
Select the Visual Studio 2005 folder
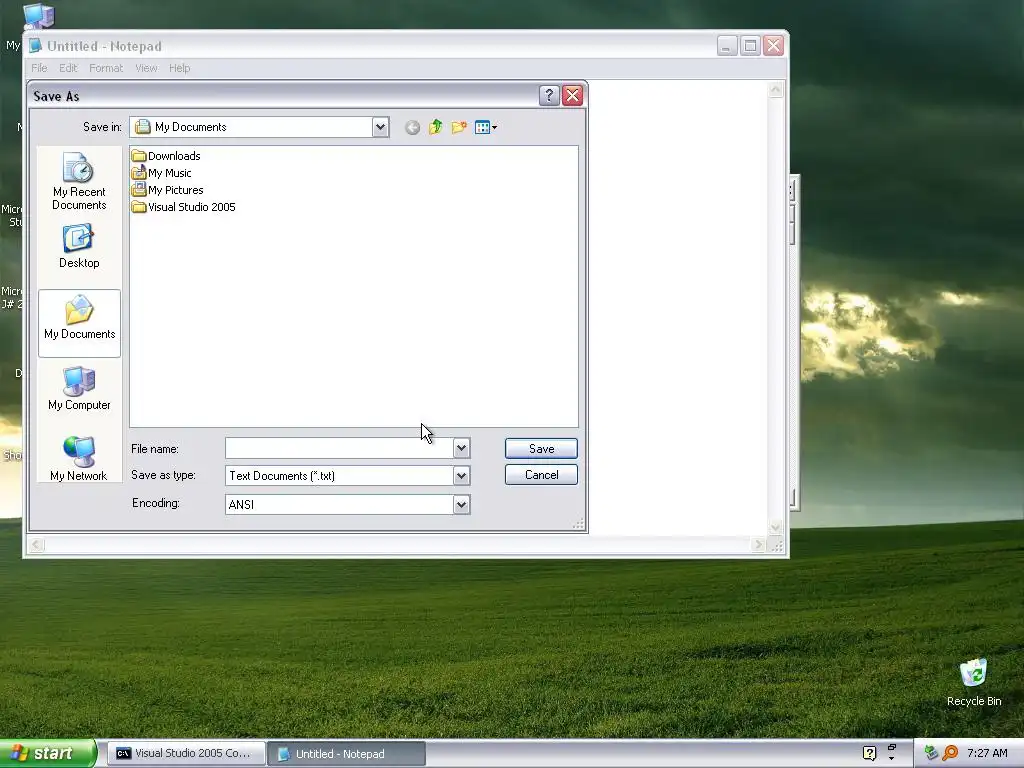[x=183, y=206]
